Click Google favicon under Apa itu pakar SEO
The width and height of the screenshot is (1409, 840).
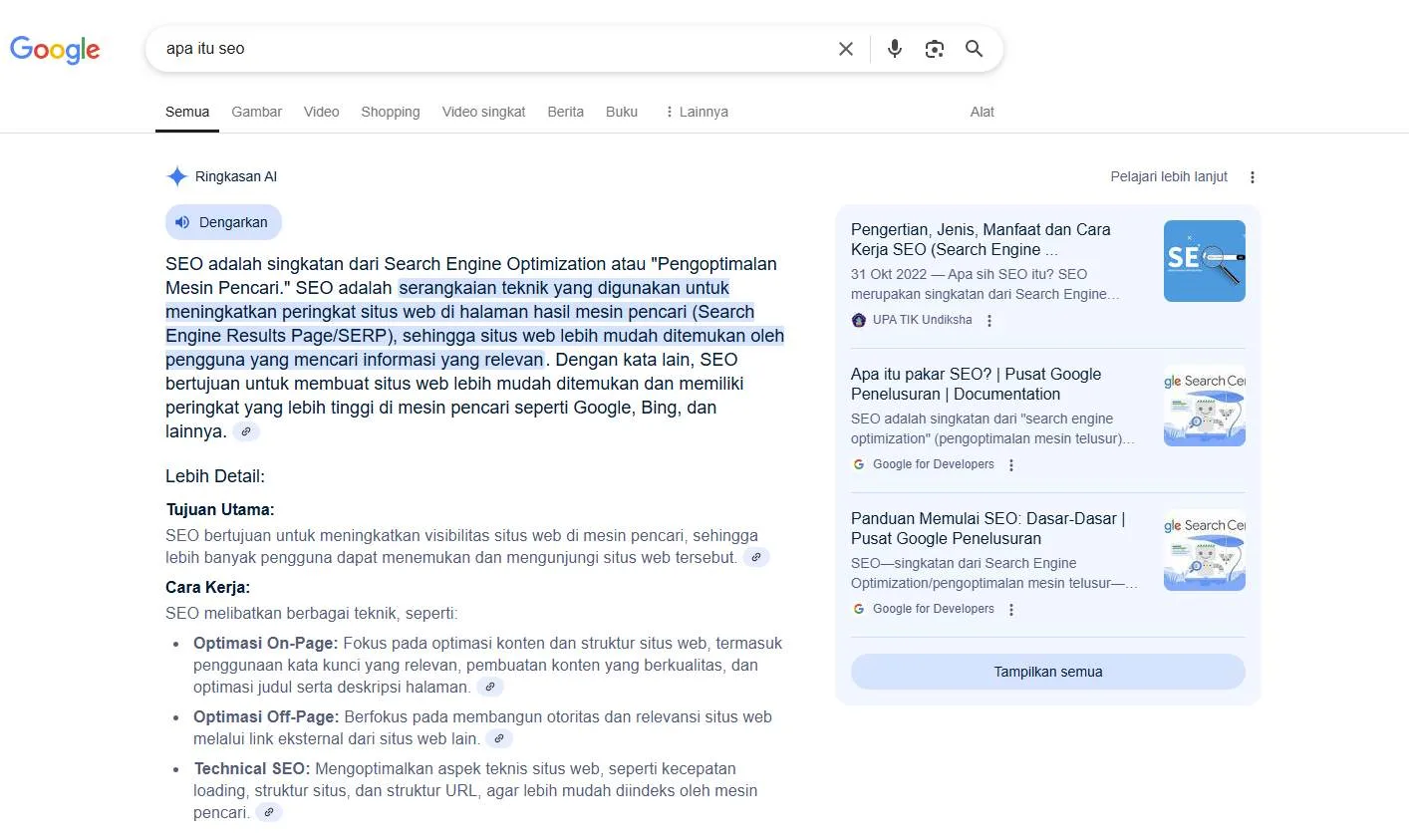tap(859, 464)
